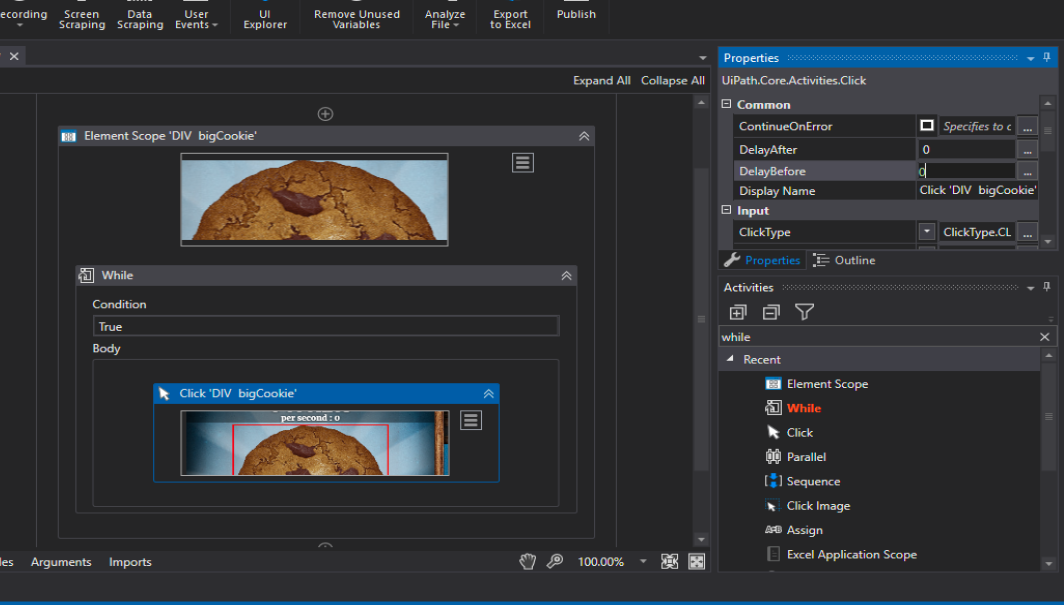
Task: Open the zoom percentage dropdown
Action: pyautogui.click(x=643, y=562)
